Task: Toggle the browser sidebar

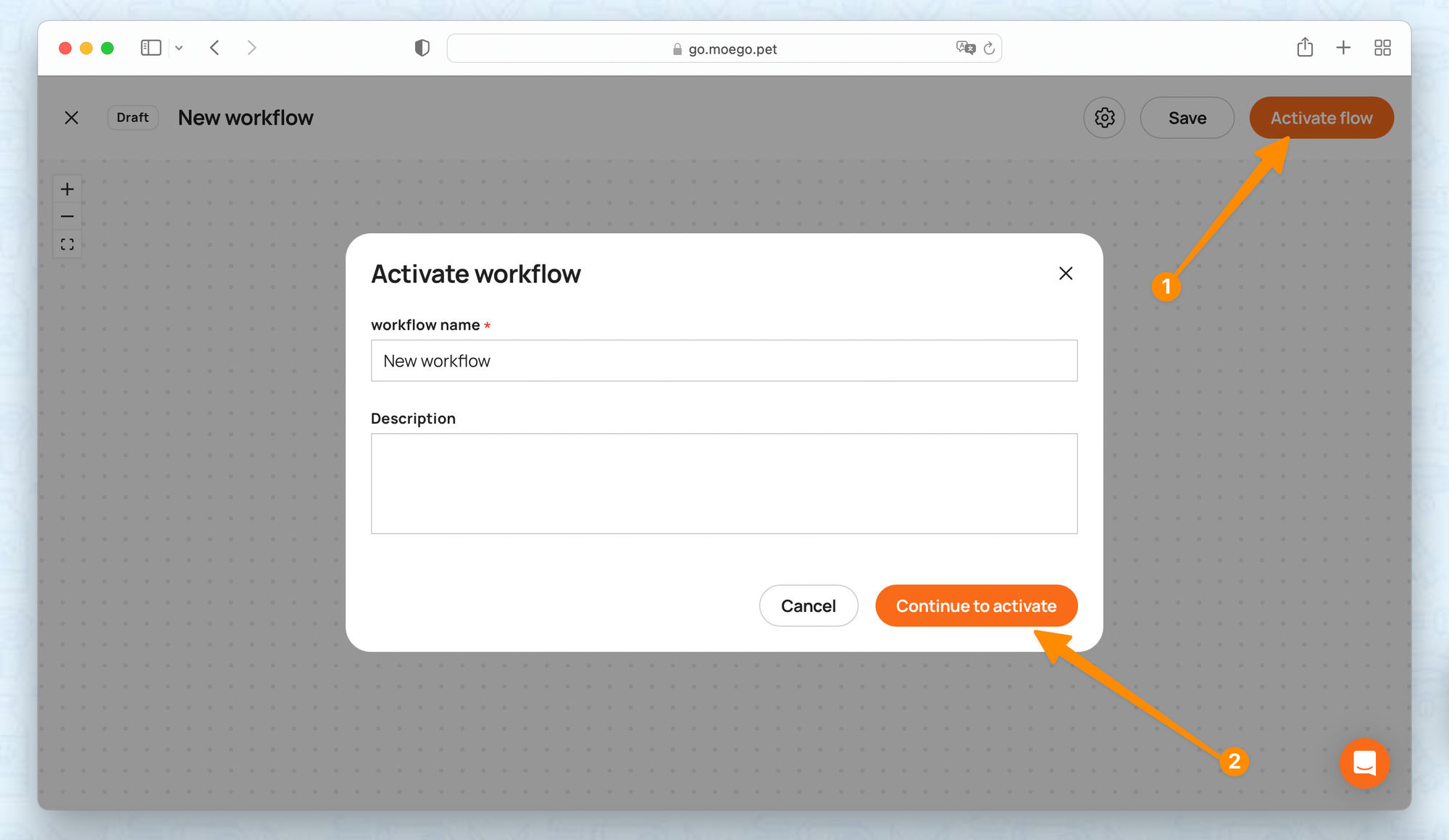Action: (x=151, y=48)
